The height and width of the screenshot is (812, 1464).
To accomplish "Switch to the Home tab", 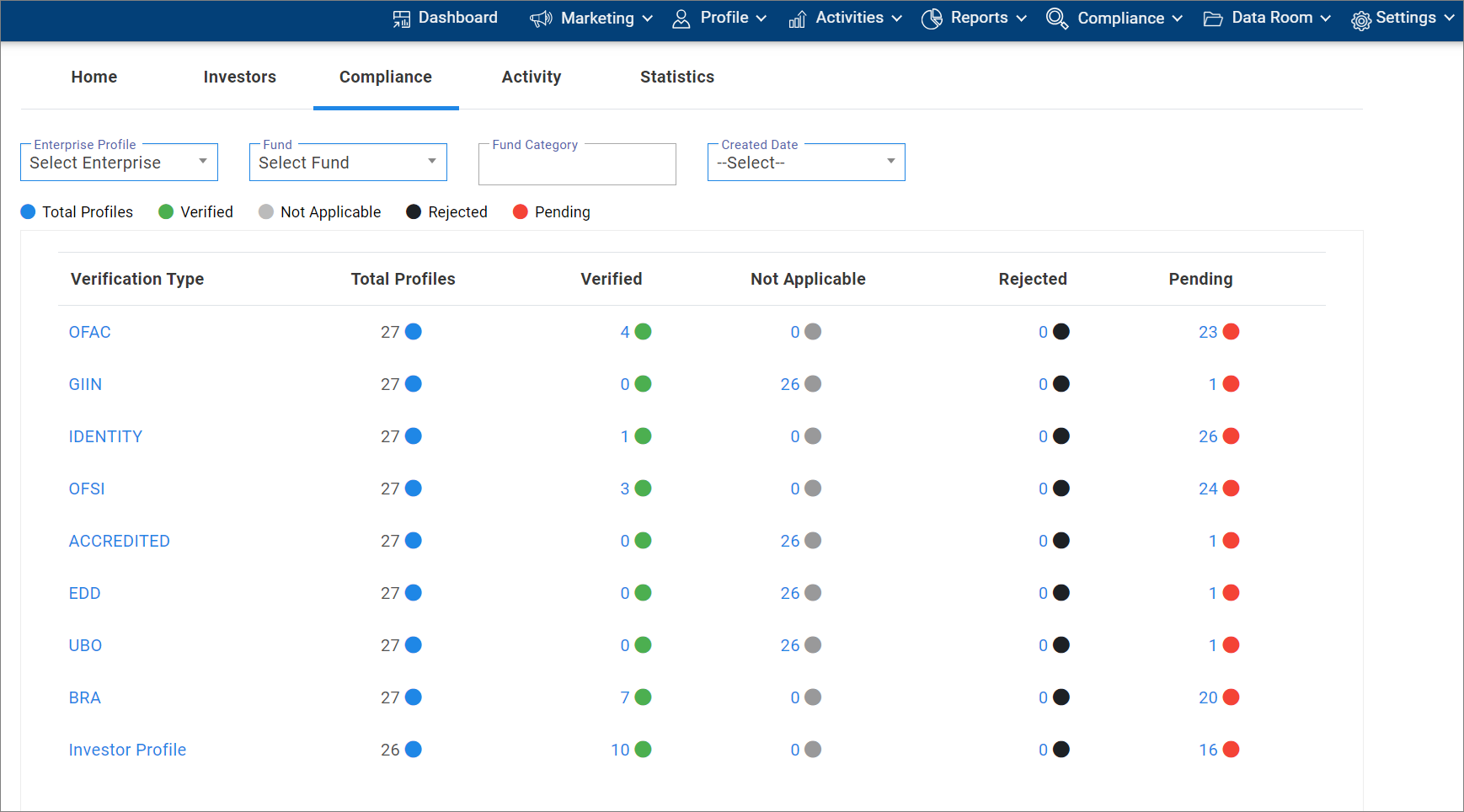I will 94,77.
